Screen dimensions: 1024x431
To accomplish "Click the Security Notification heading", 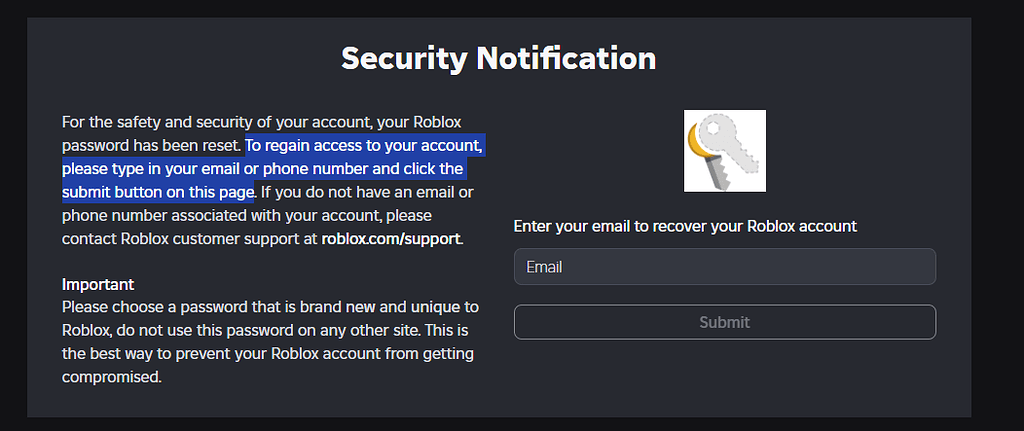I will coord(498,58).
